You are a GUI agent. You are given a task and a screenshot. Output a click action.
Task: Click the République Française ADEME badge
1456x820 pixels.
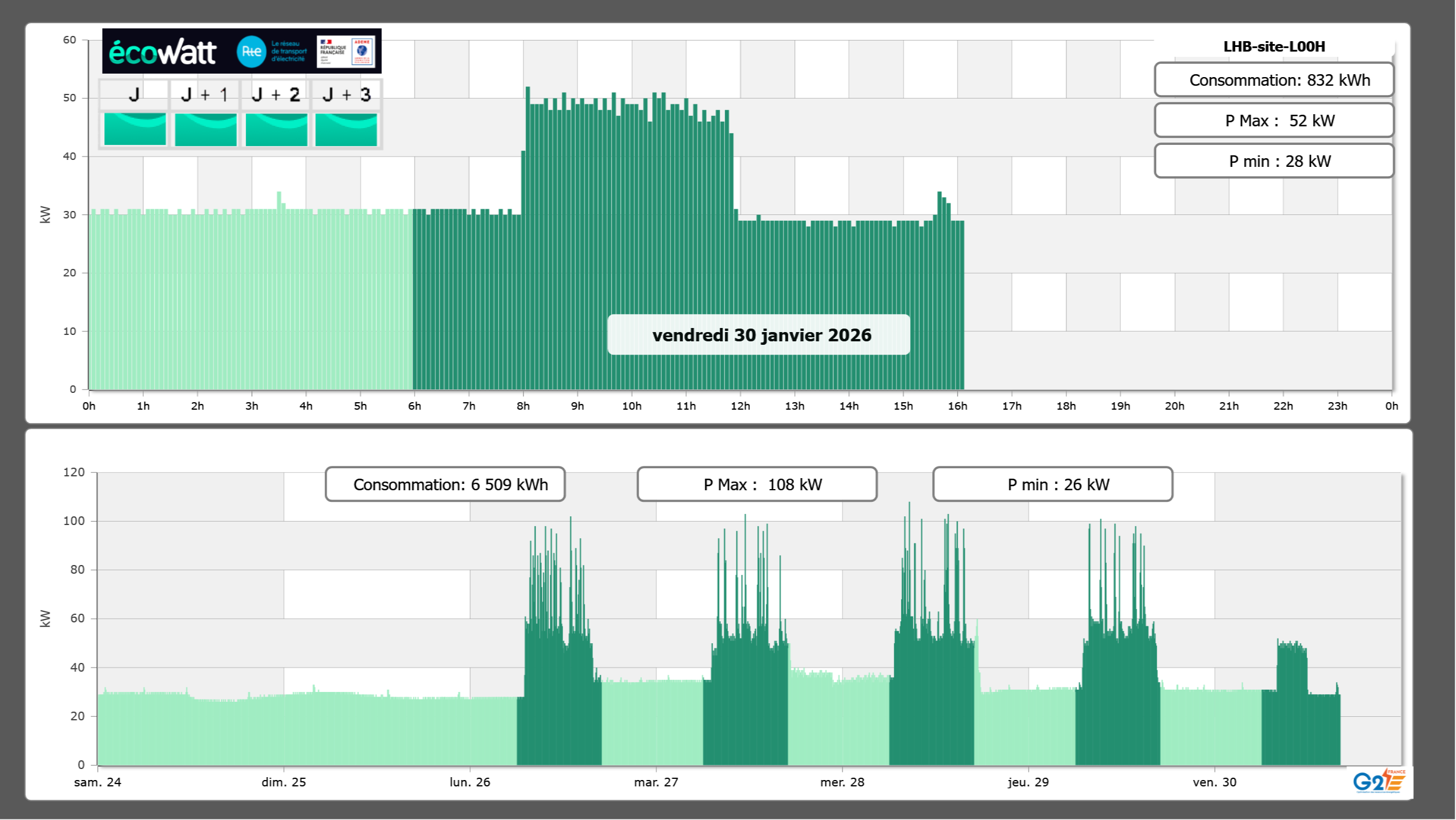coord(346,52)
